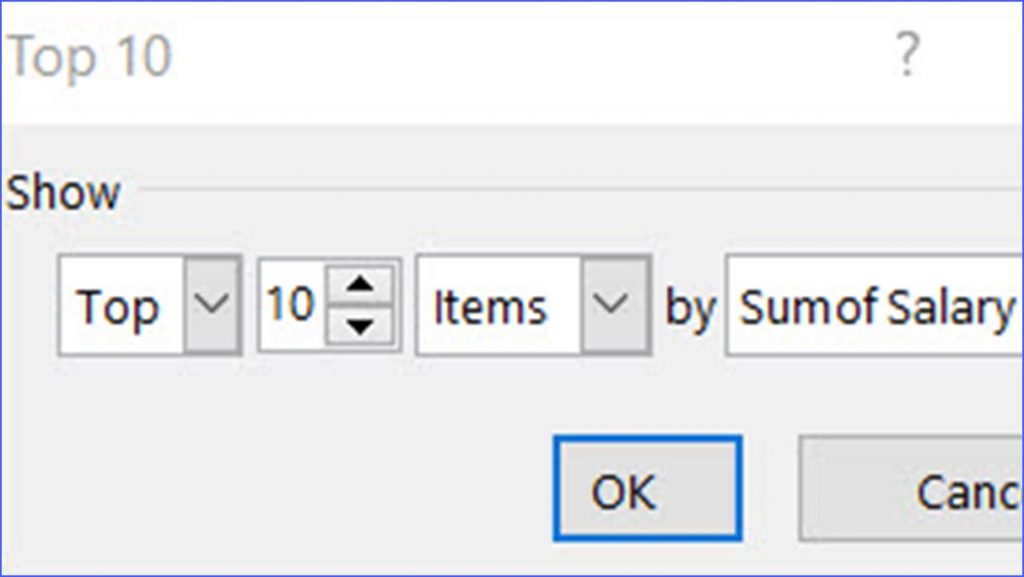Select the word Top in the combo box

[x=120, y=306]
